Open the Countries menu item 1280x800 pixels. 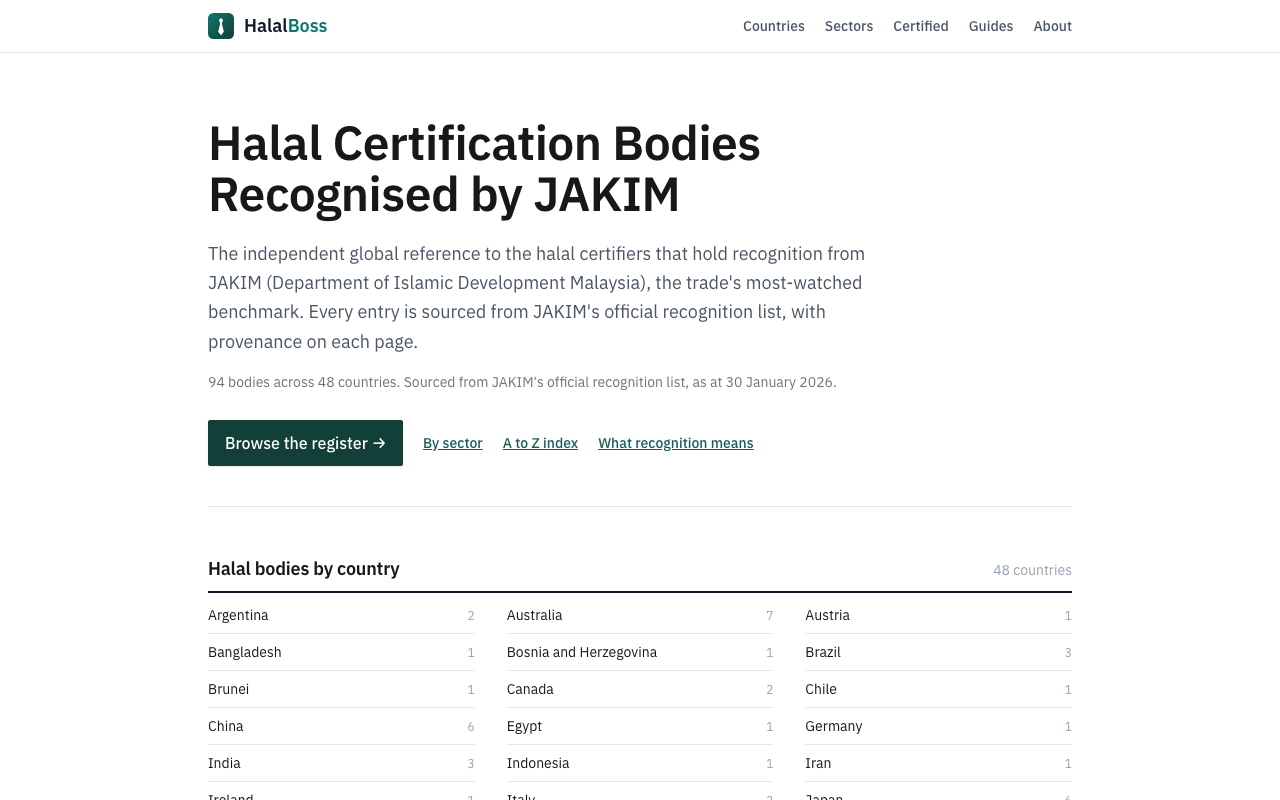click(x=774, y=26)
